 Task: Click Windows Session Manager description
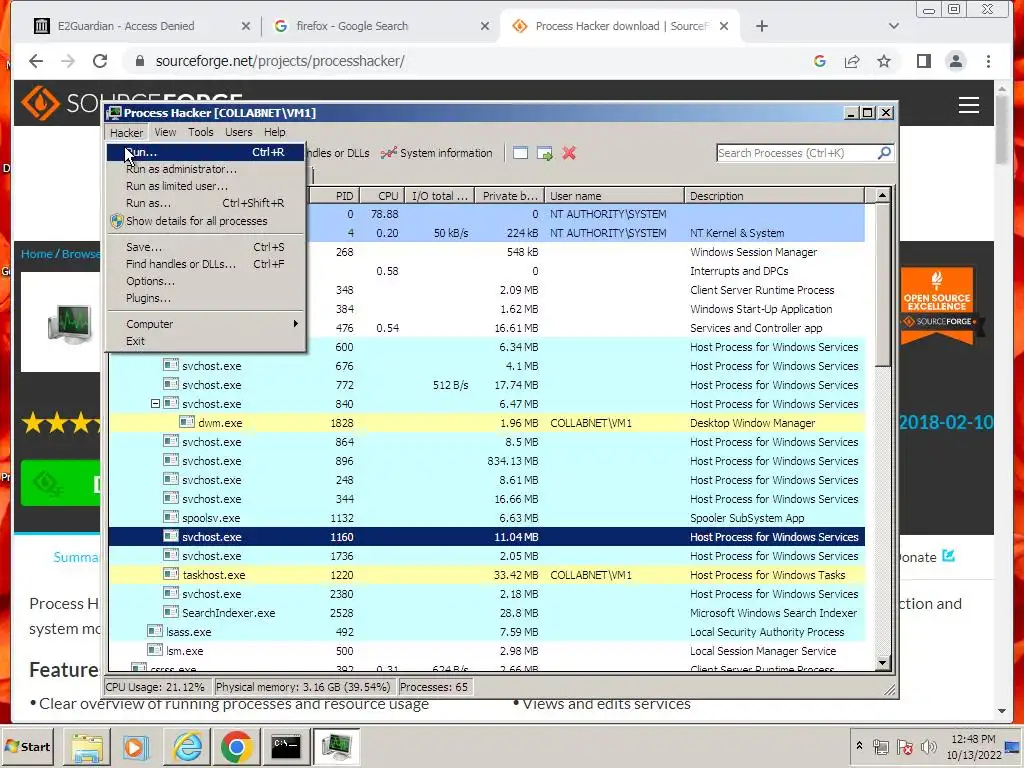click(753, 252)
